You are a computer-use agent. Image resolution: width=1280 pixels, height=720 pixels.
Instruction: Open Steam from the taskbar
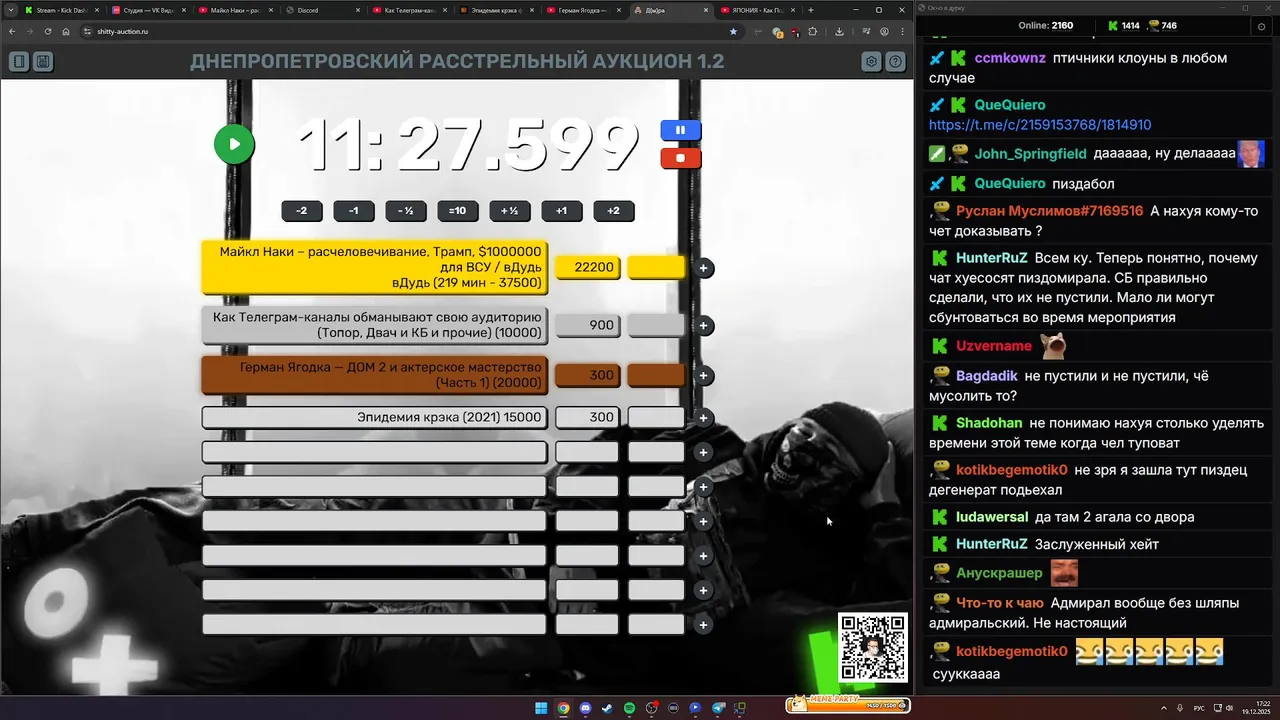607,708
